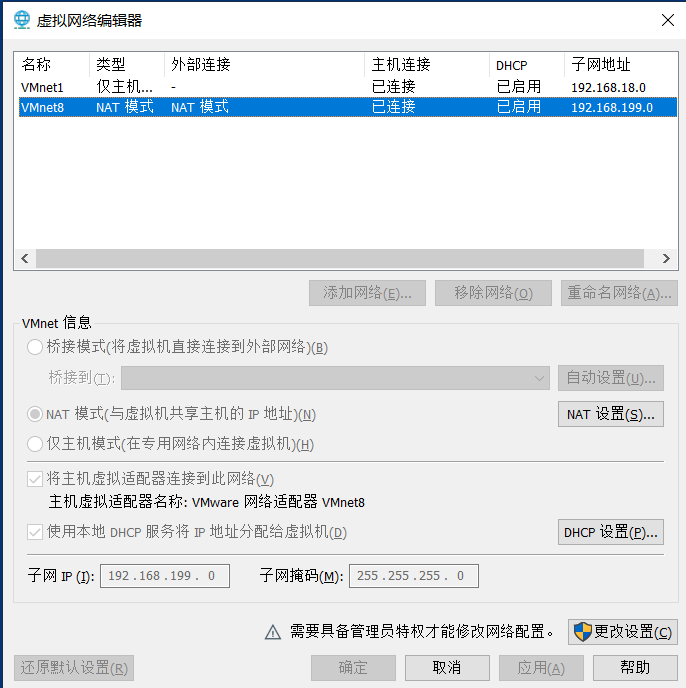
Task: Click the DHCP column header
Action: click(x=527, y=64)
